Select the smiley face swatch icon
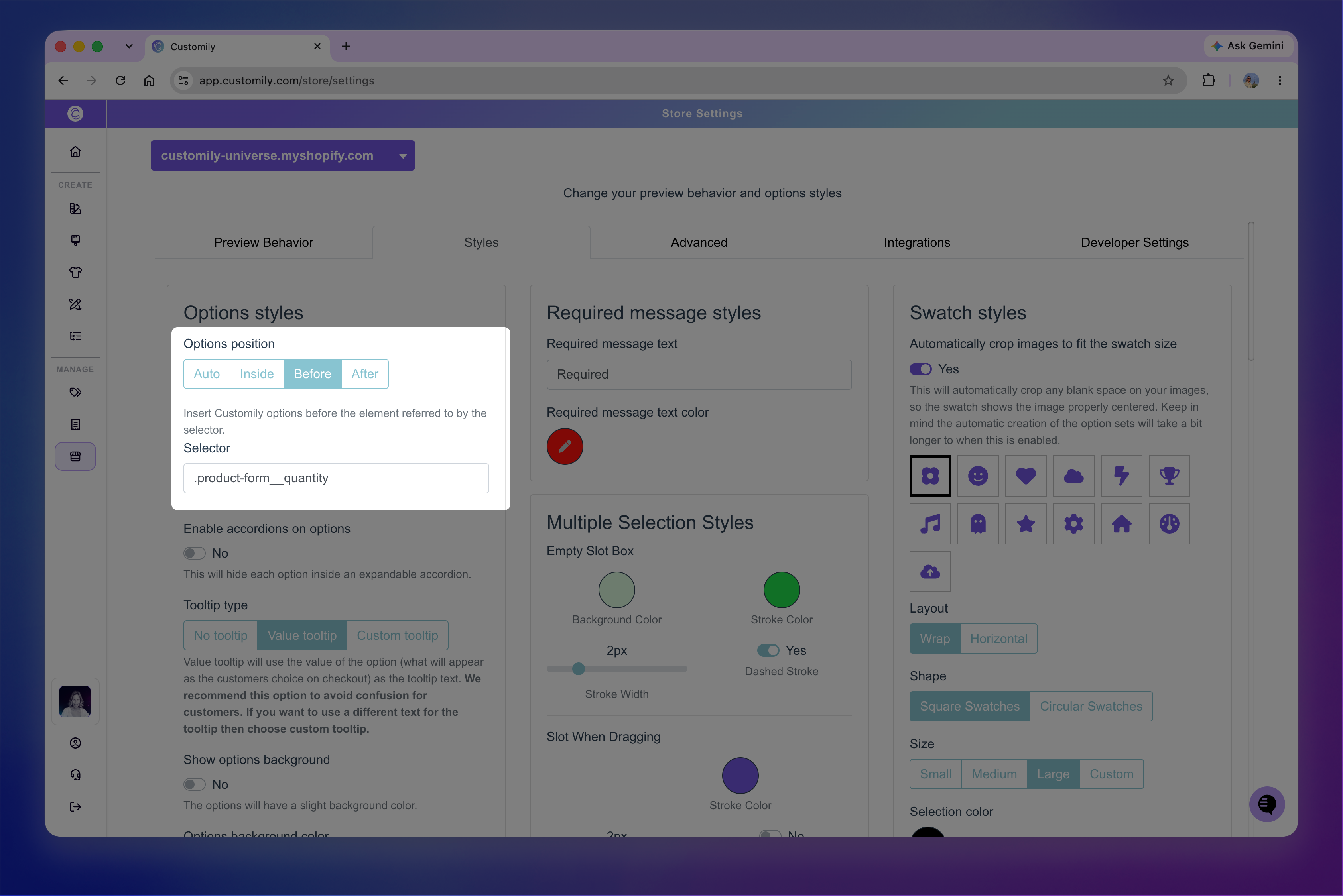1343x896 pixels. coord(978,476)
